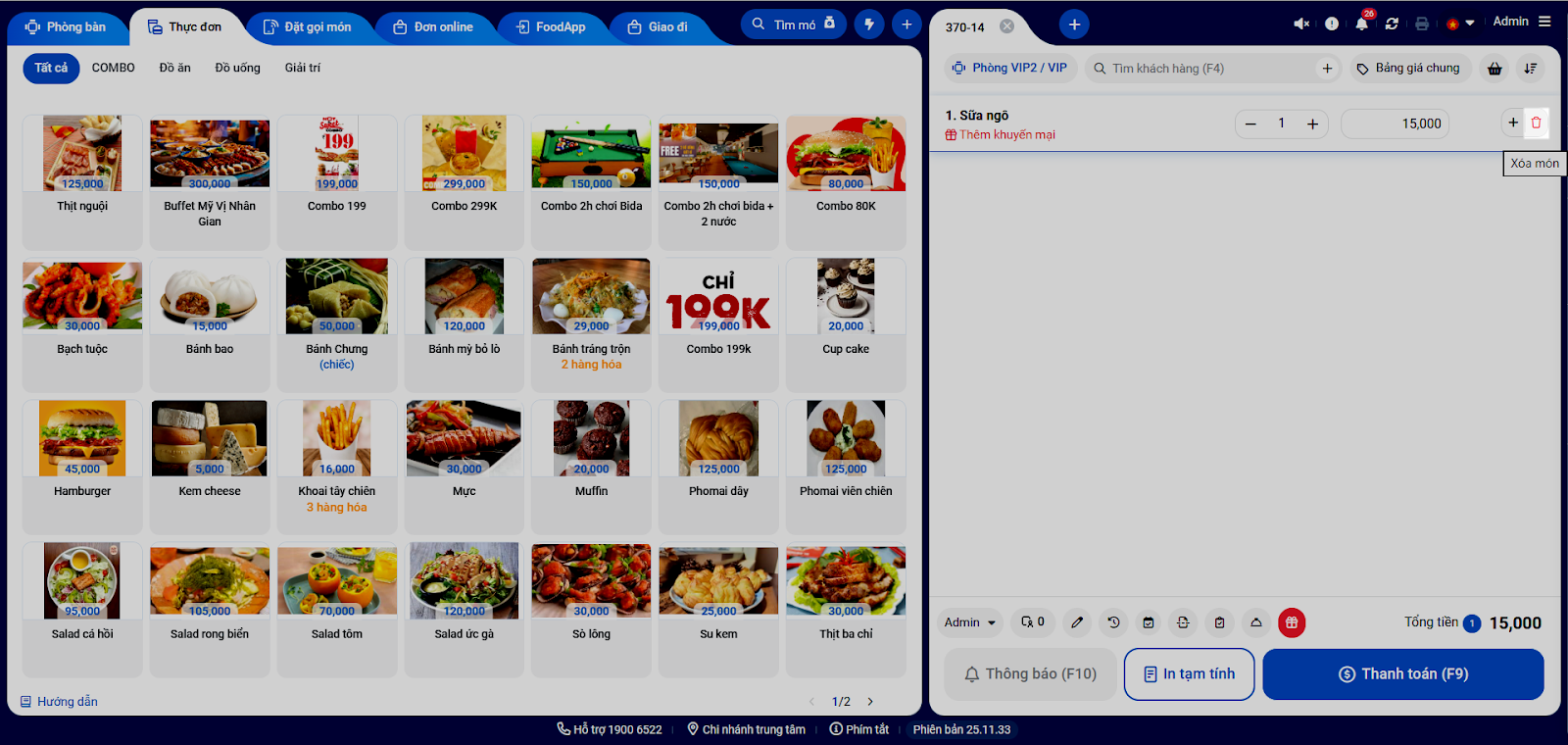Click the Sữa ngô quantity value field
Screen dimensions: 1568x745
[1281, 124]
